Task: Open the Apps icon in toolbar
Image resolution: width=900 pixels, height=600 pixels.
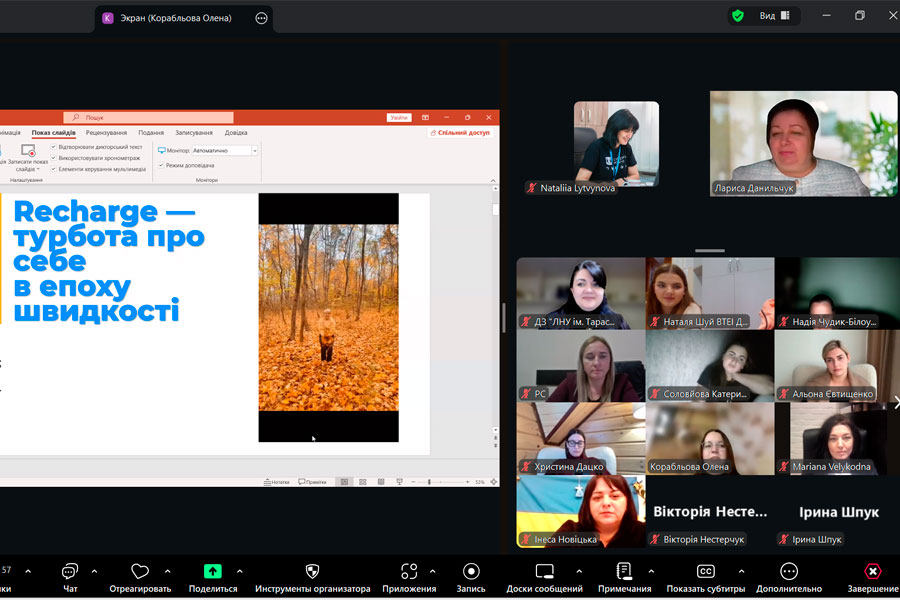Action: click(409, 571)
